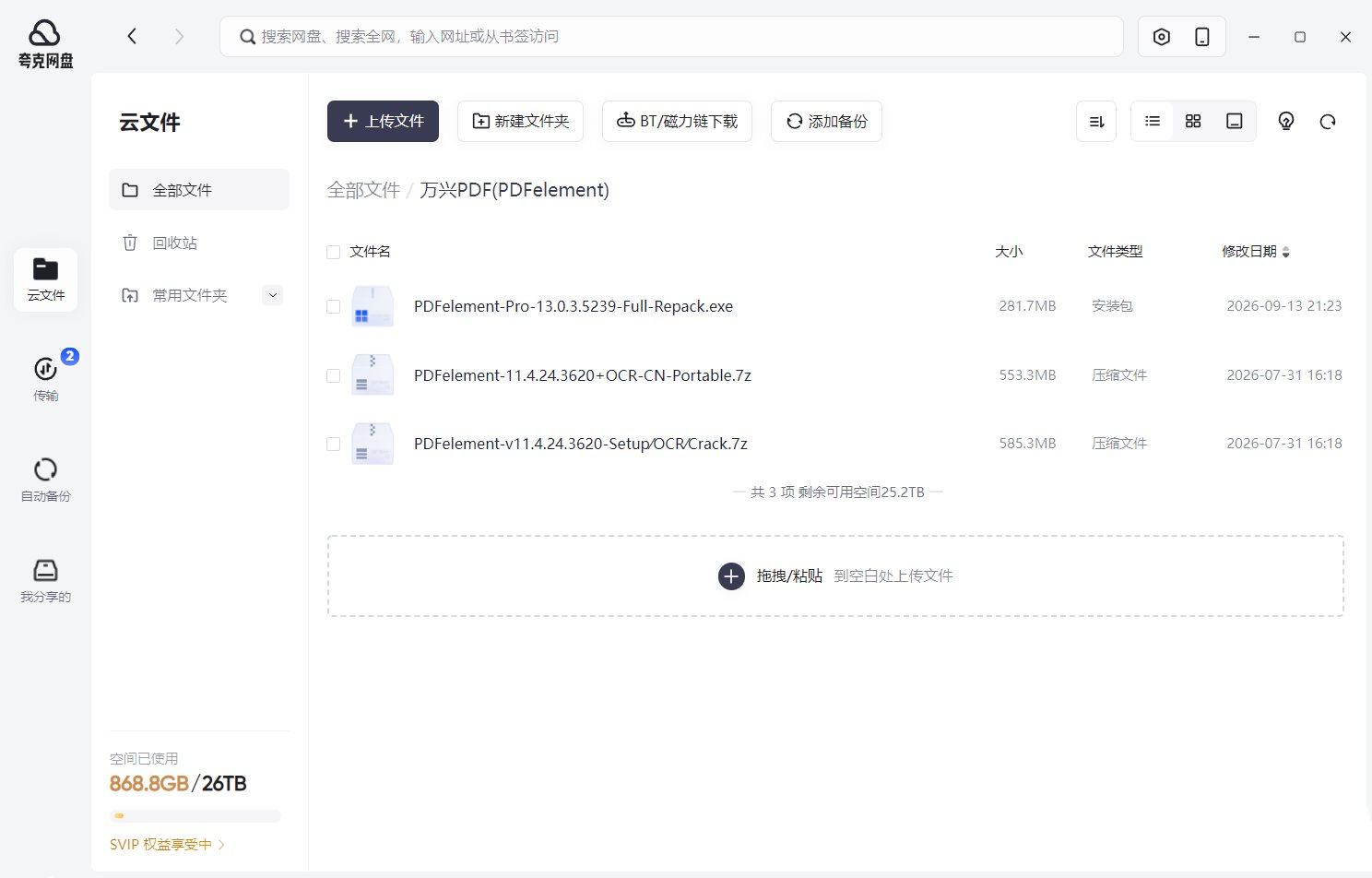Click the Quark cloud drive logo
Viewport: 1372px width, 878px height.
pos(45,44)
